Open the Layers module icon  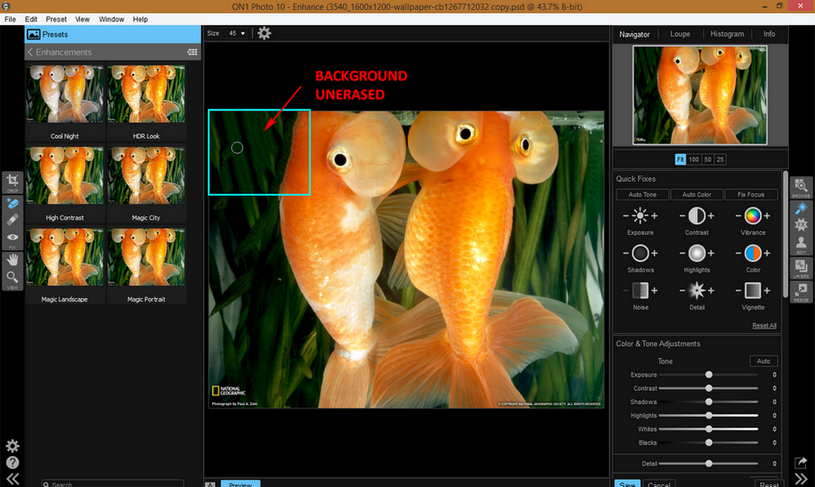tap(802, 268)
